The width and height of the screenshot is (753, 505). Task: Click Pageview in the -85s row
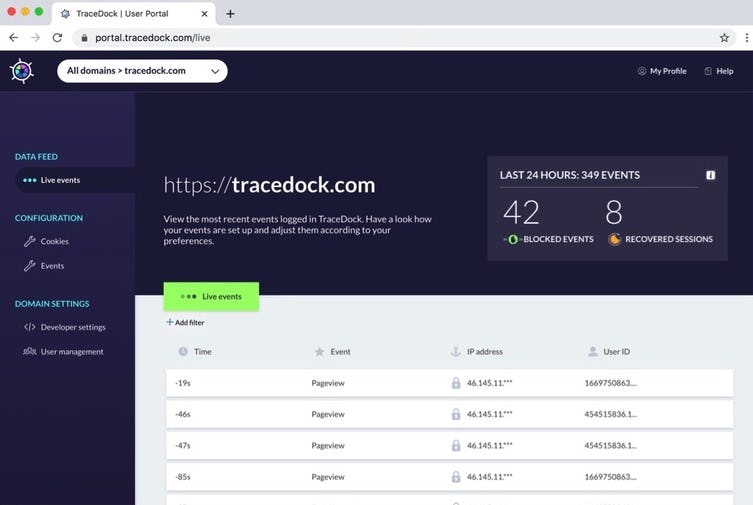[328, 477]
